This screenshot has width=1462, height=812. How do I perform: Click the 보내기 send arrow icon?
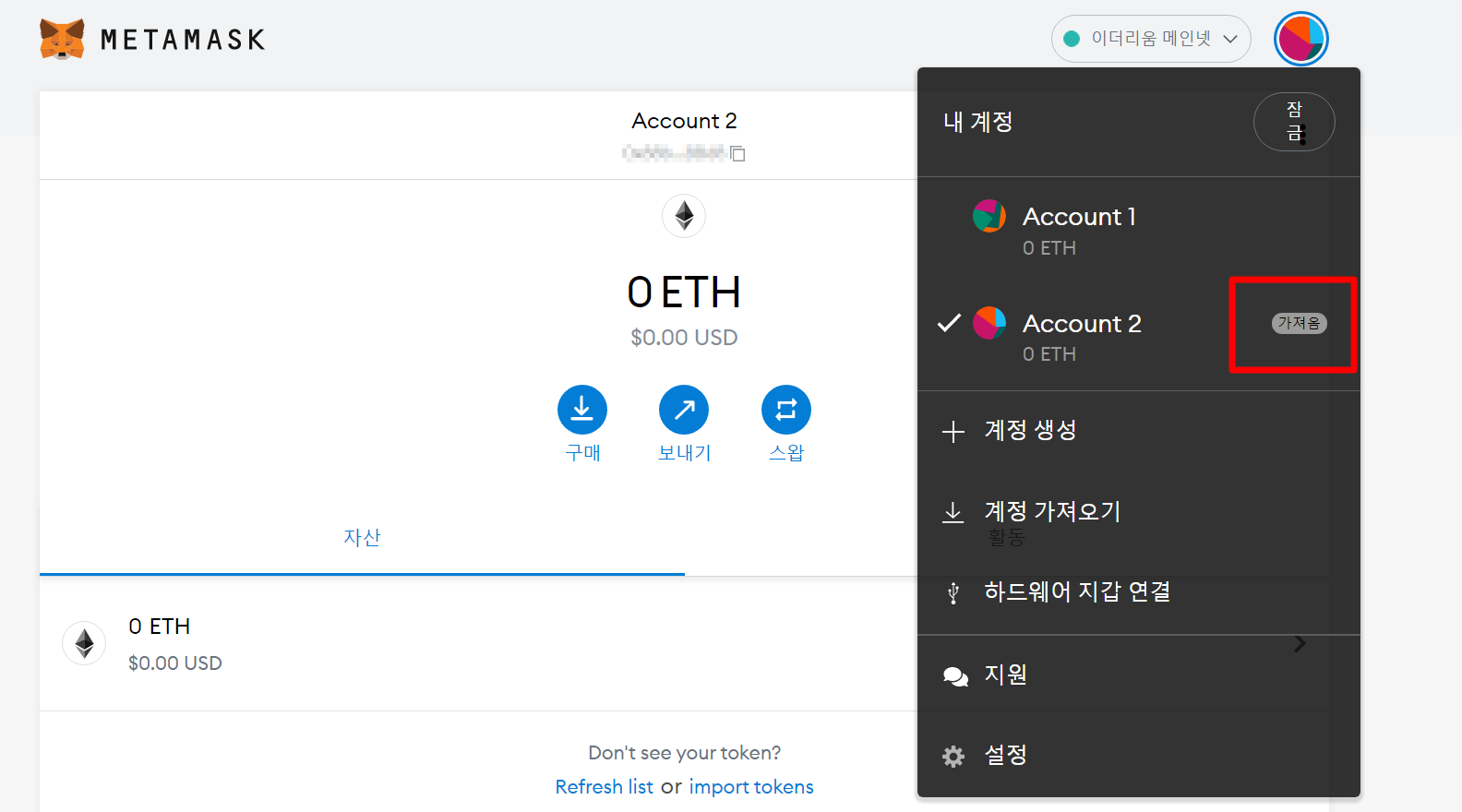click(x=684, y=410)
